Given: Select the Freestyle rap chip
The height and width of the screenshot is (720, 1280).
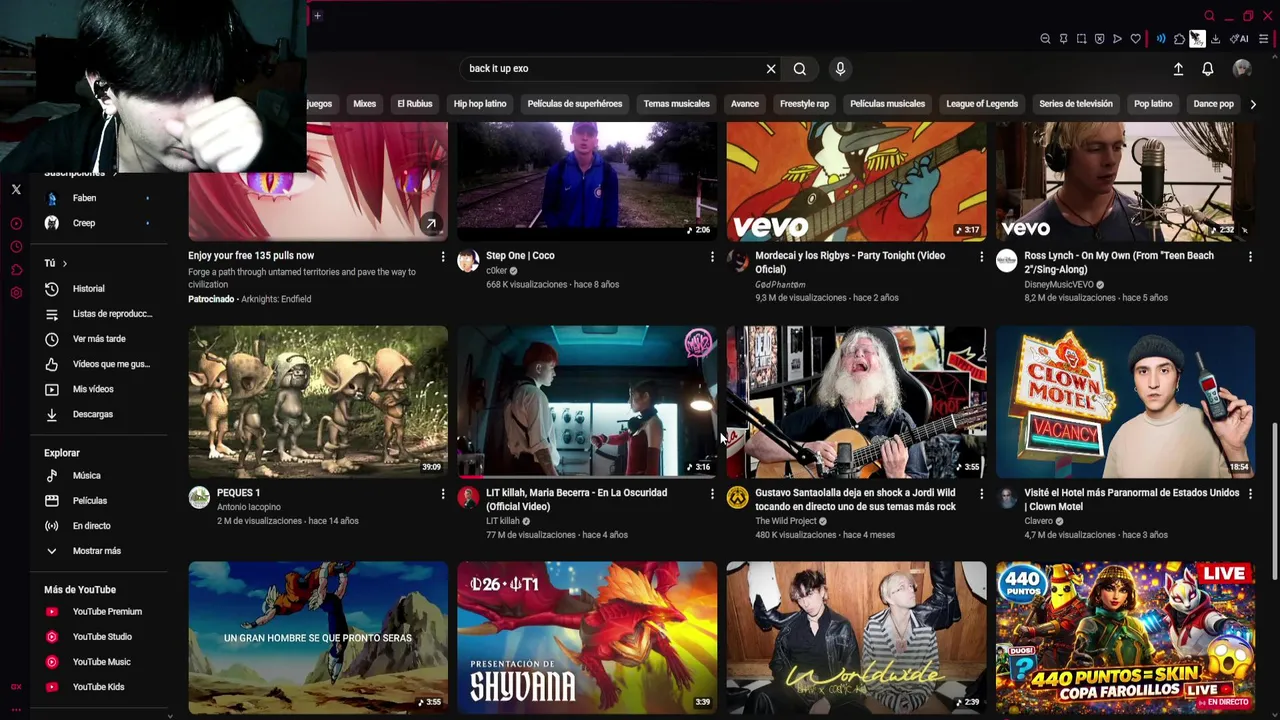Looking at the screenshot, I should [805, 104].
